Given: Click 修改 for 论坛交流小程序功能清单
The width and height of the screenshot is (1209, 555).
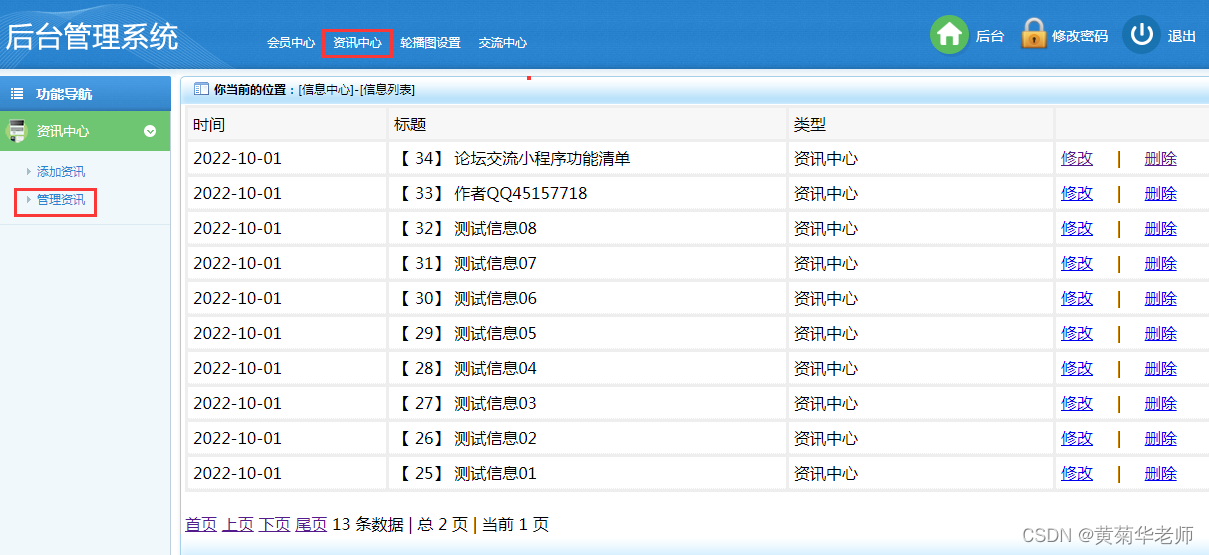Looking at the screenshot, I should 1077,158.
